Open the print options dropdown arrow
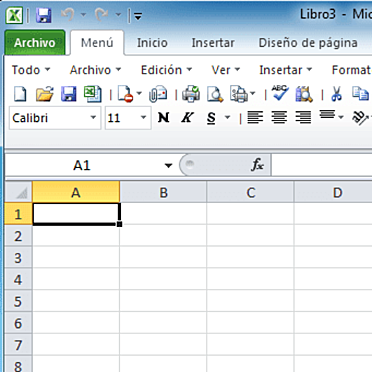This screenshot has width=372, height=372. [253, 94]
